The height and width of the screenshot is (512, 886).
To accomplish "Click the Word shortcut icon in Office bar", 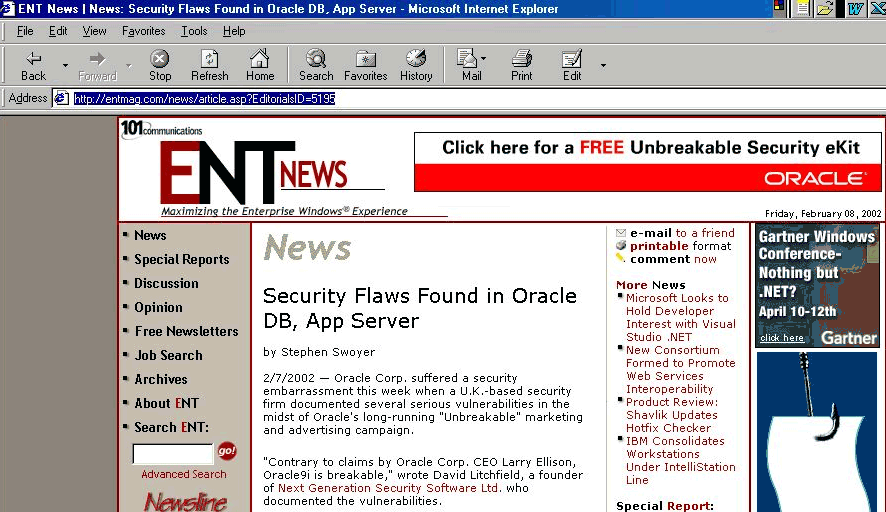I will click(855, 8).
